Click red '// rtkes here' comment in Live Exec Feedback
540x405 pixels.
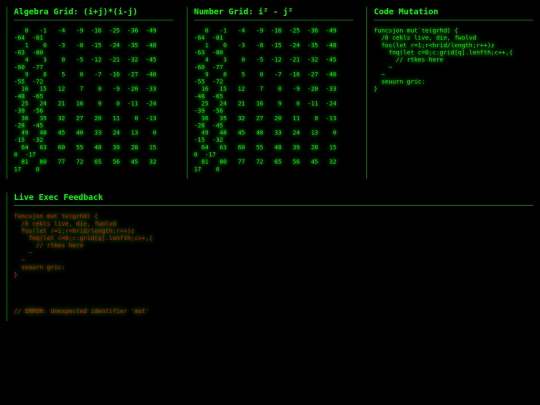pos(60,245)
